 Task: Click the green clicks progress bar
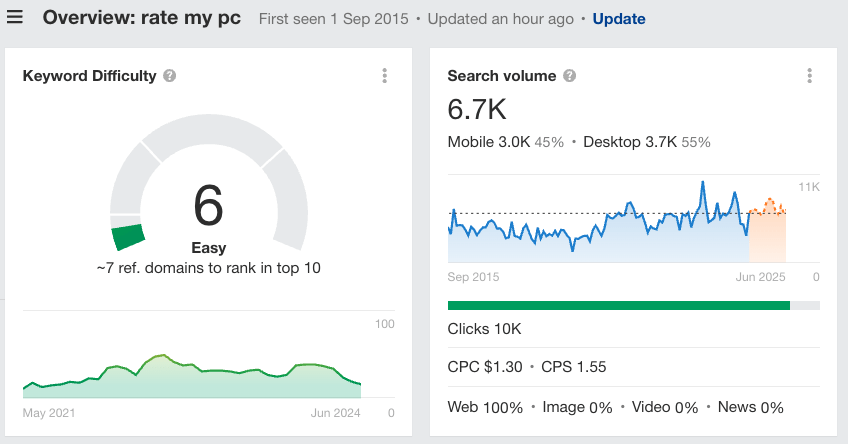[618, 306]
